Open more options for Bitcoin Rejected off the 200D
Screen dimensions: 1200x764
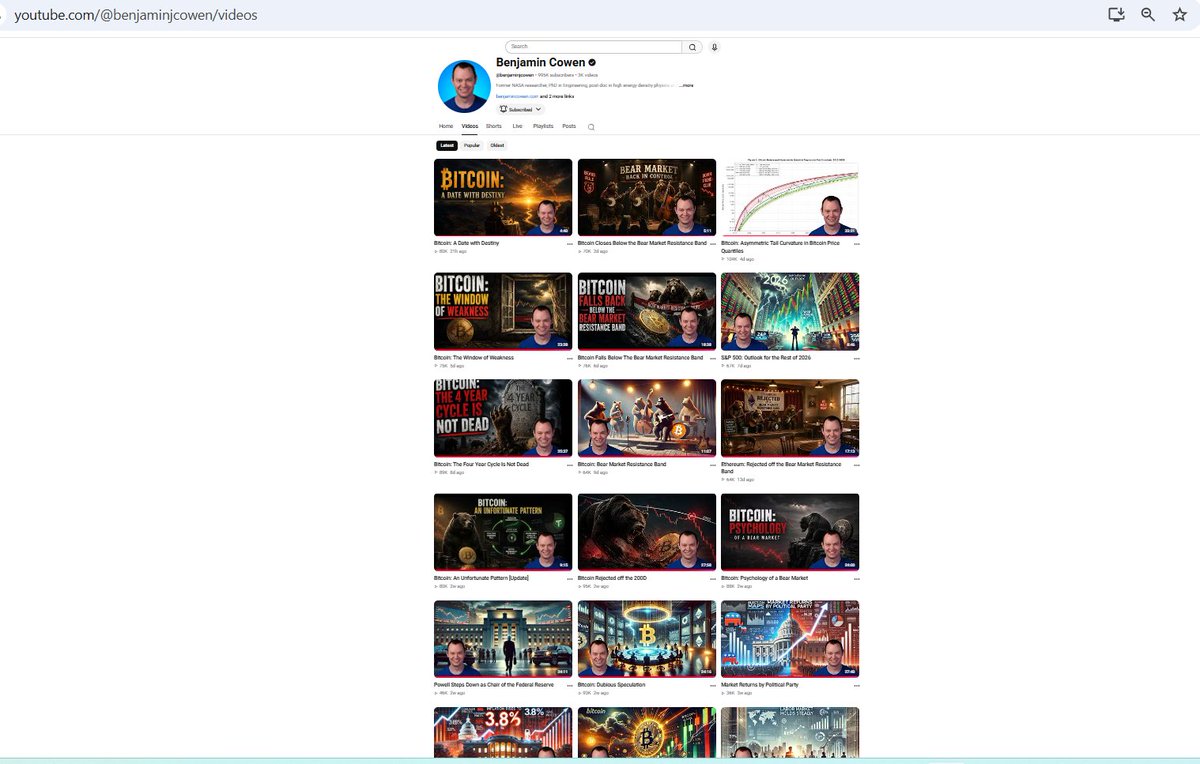[x=713, y=579]
